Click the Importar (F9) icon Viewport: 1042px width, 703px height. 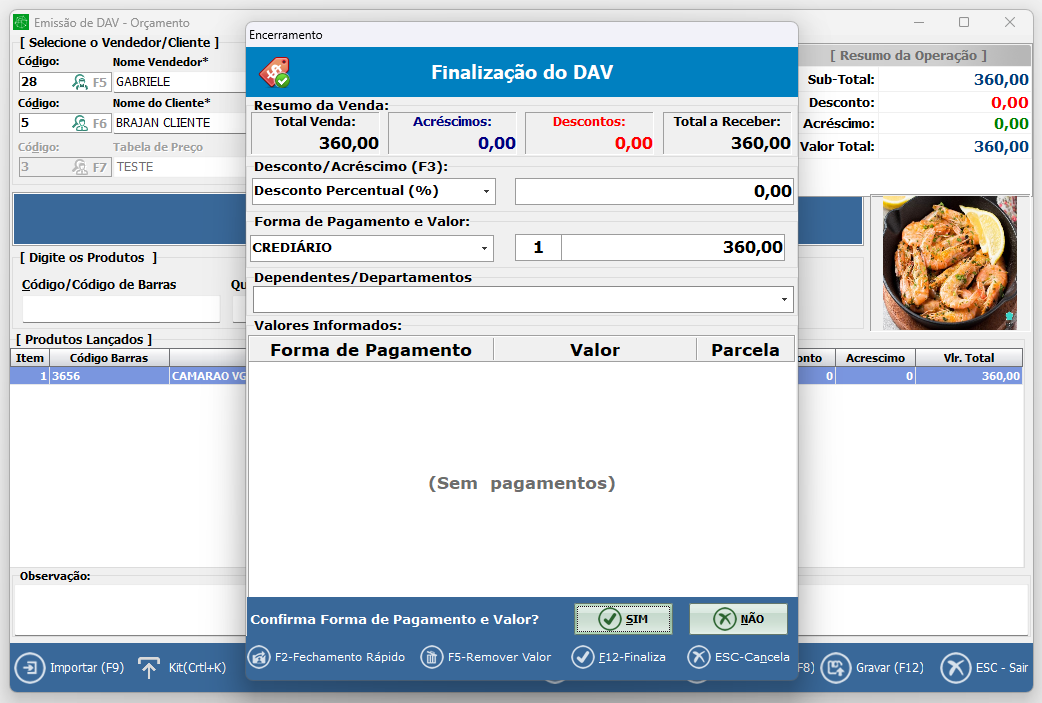click(30, 668)
